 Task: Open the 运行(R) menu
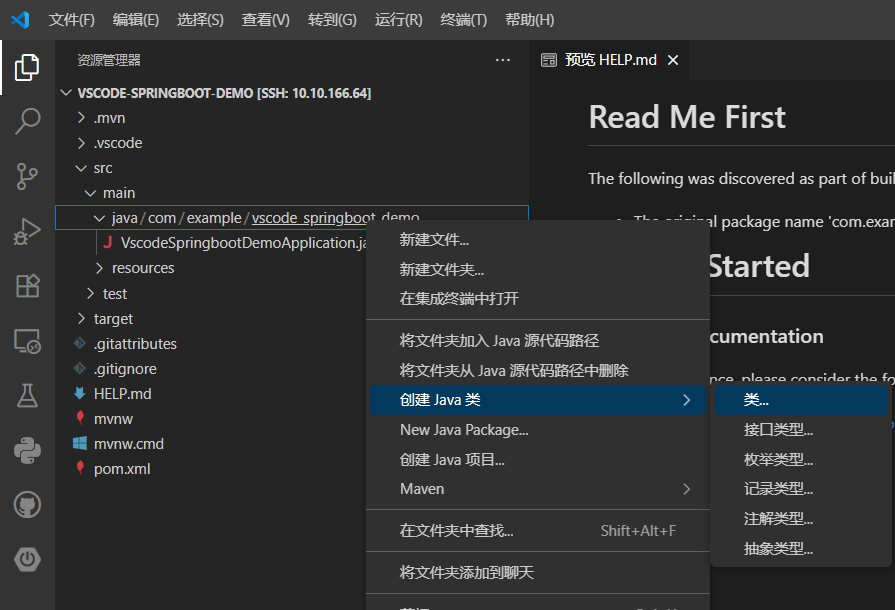pos(398,20)
